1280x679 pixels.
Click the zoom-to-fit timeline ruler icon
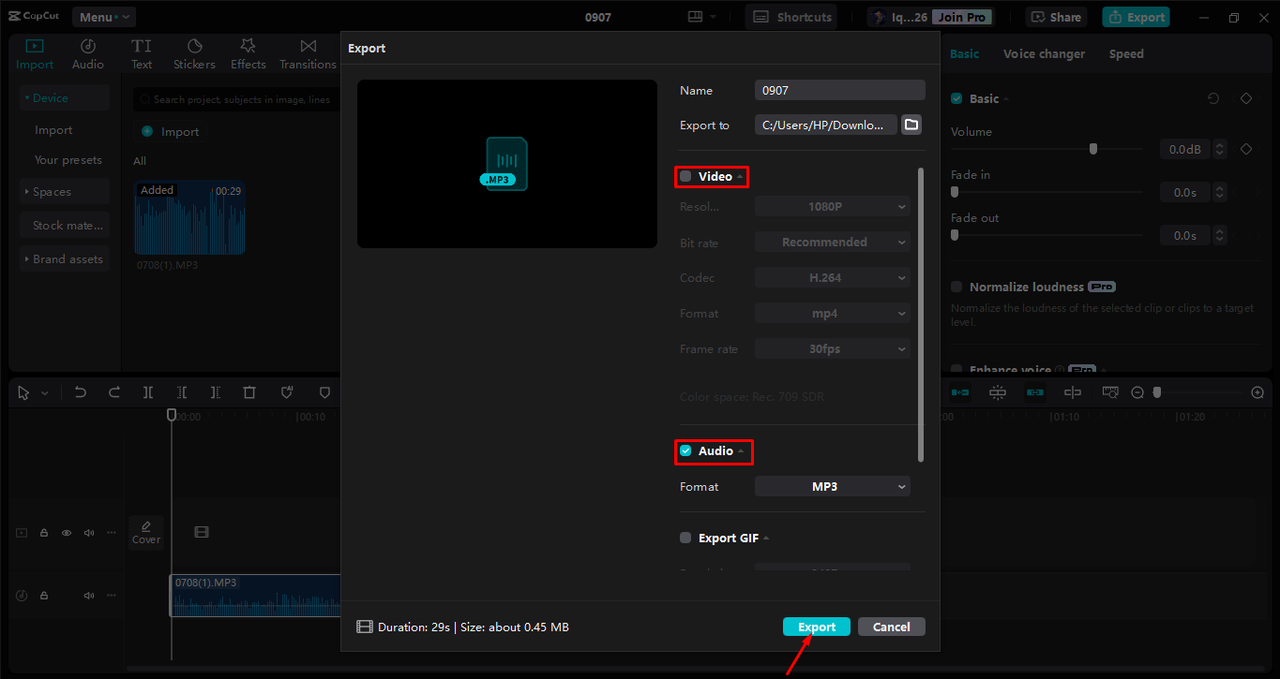[x=1110, y=393]
